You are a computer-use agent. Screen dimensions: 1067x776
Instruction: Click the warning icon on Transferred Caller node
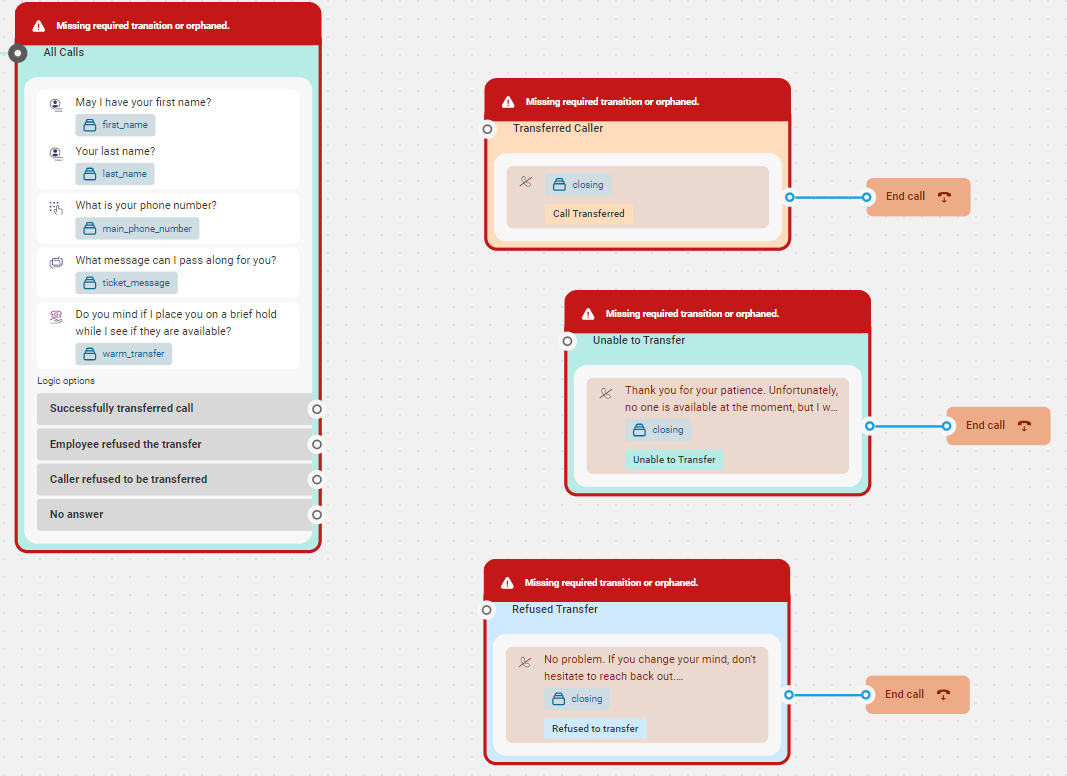(508, 102)
